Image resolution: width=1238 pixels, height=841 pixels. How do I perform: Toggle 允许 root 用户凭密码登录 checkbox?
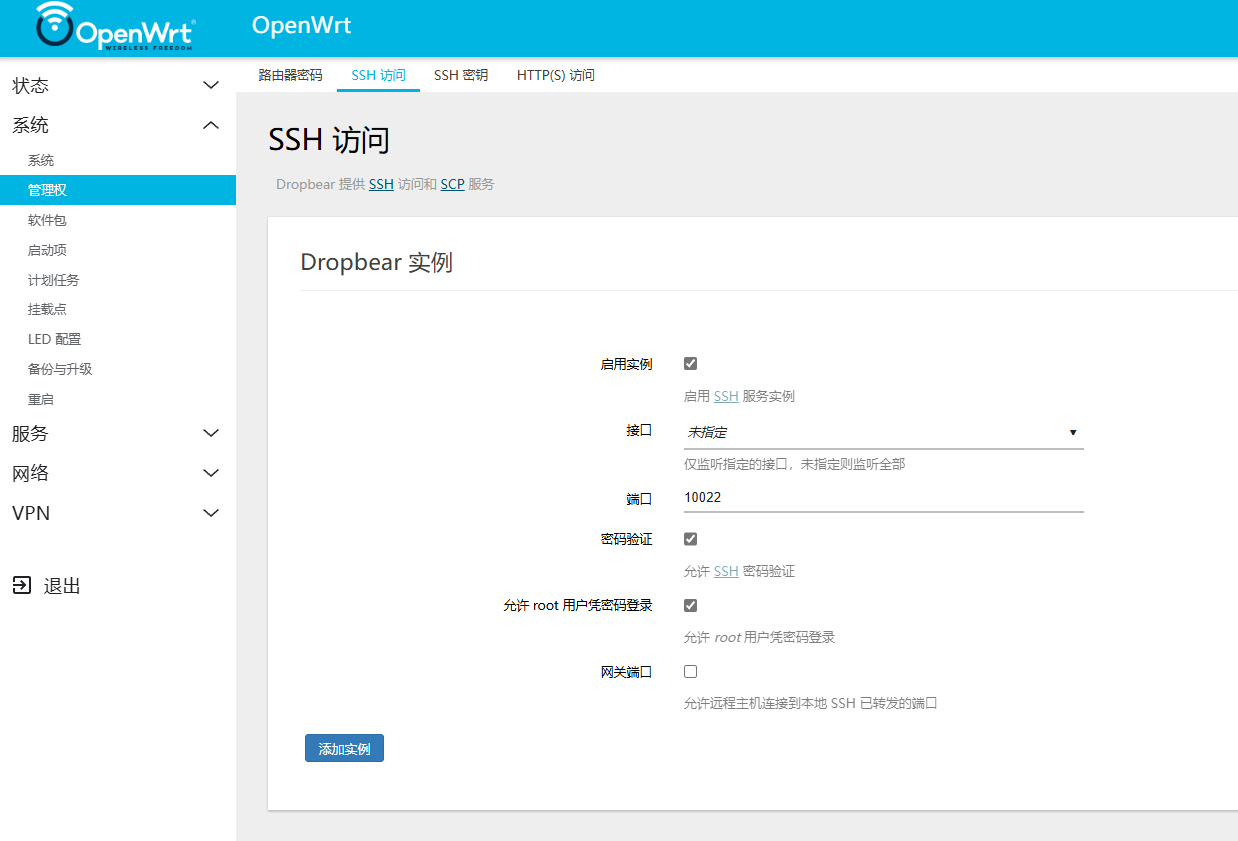(x=690, y=605)
